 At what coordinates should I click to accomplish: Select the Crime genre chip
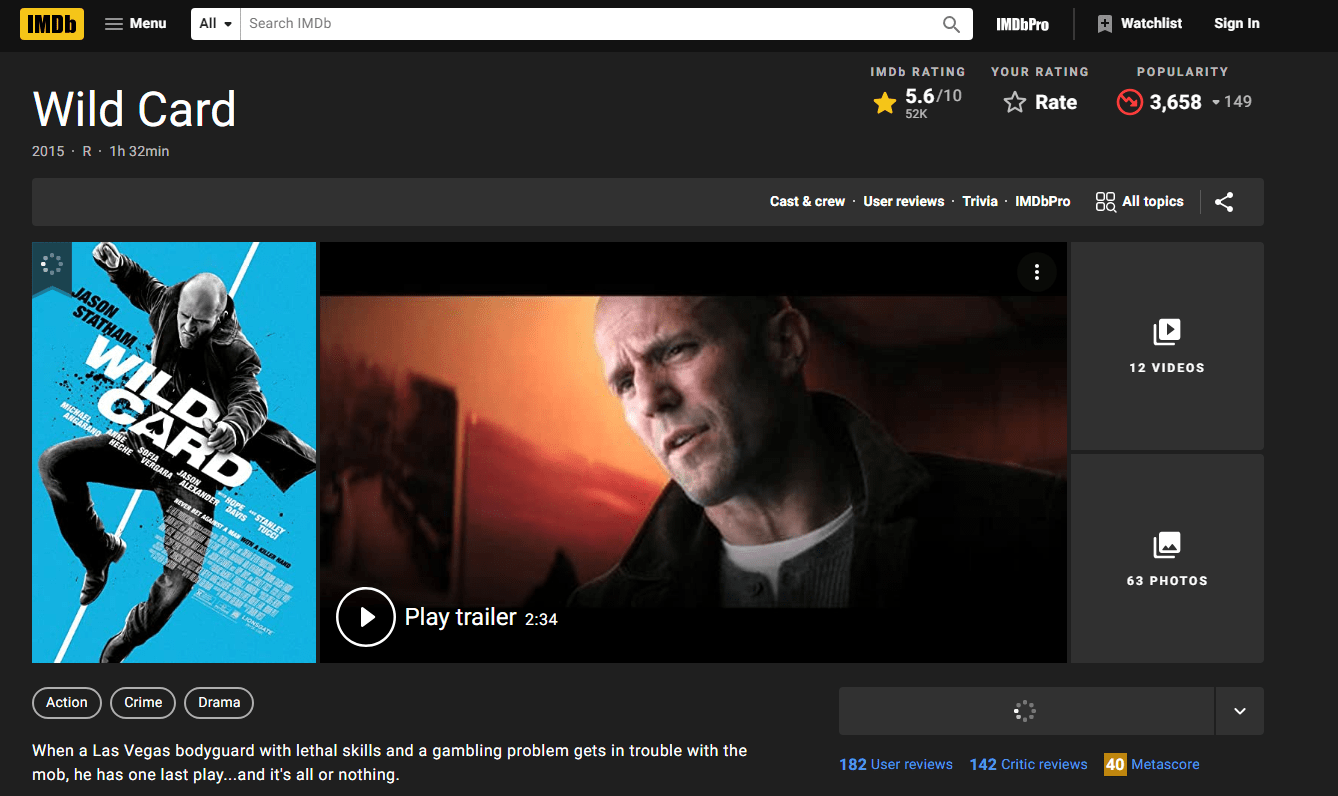[143, 703]
